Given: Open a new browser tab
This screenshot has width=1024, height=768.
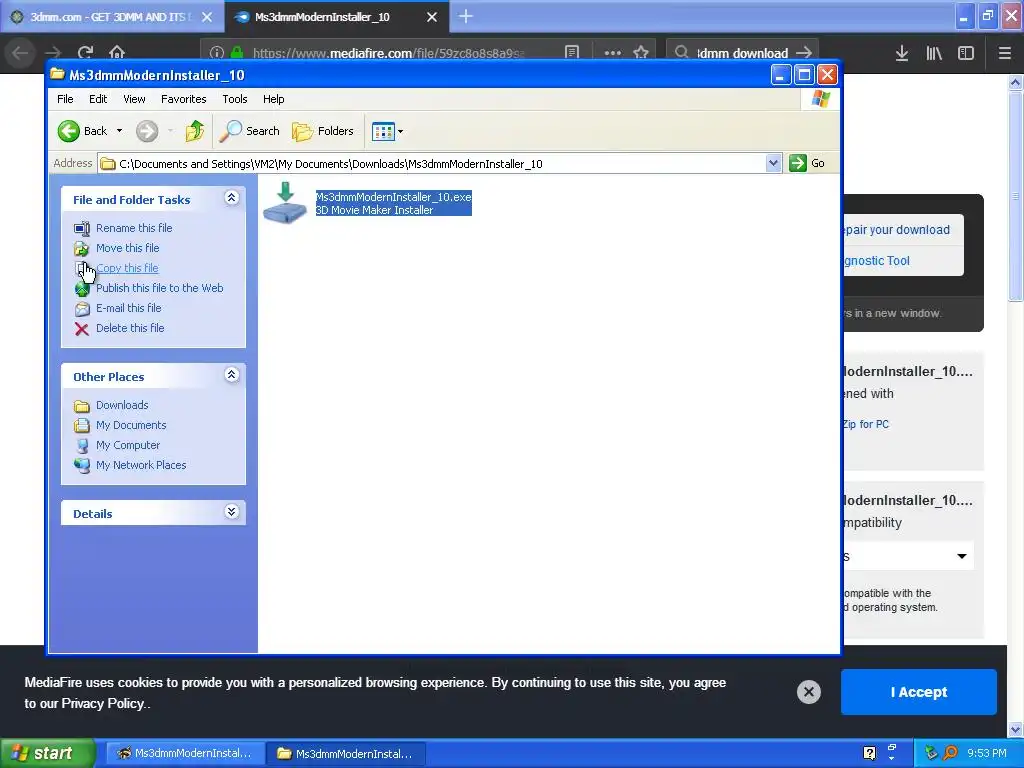Looking at the screenshot, I should point(466,16).
